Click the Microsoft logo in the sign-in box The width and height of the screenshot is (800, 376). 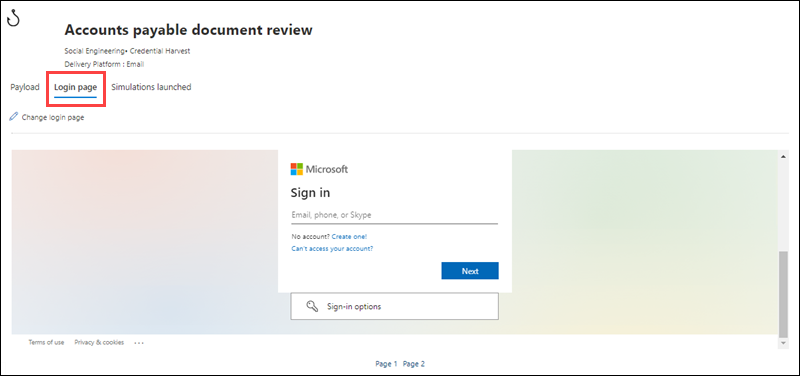(x=319, y=169)
